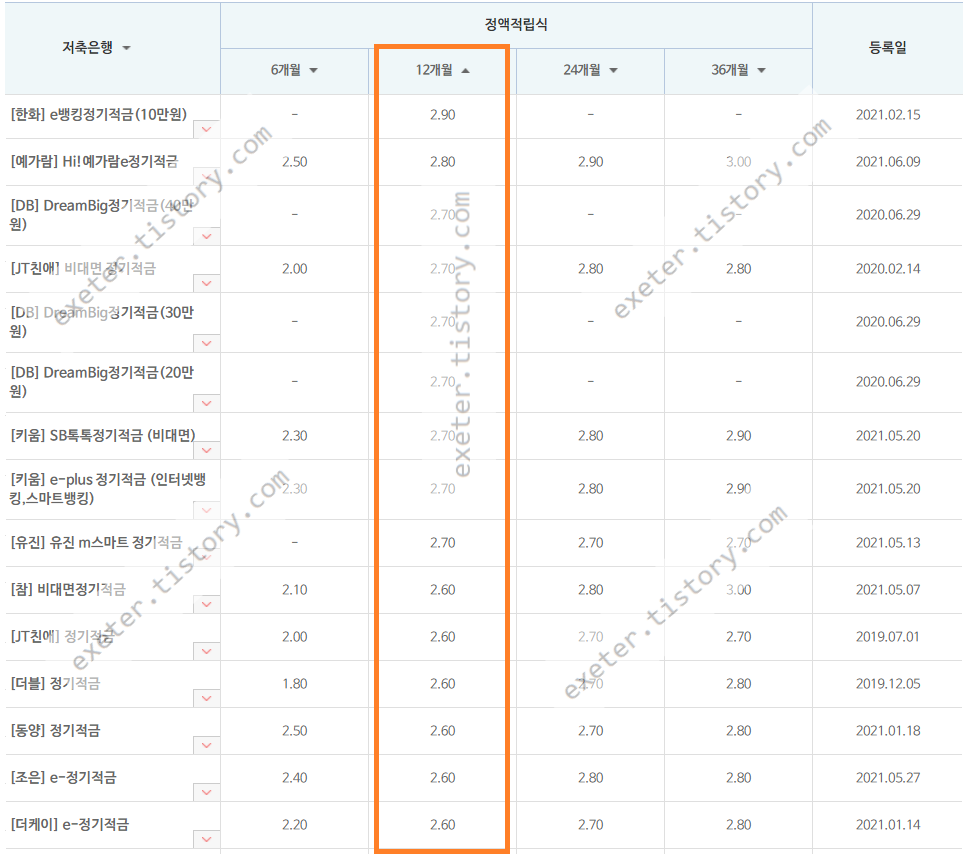965x857 pixels.
Task: Select product [DB] DreamBig정기적금(20만원)
Action: [102, 381]
